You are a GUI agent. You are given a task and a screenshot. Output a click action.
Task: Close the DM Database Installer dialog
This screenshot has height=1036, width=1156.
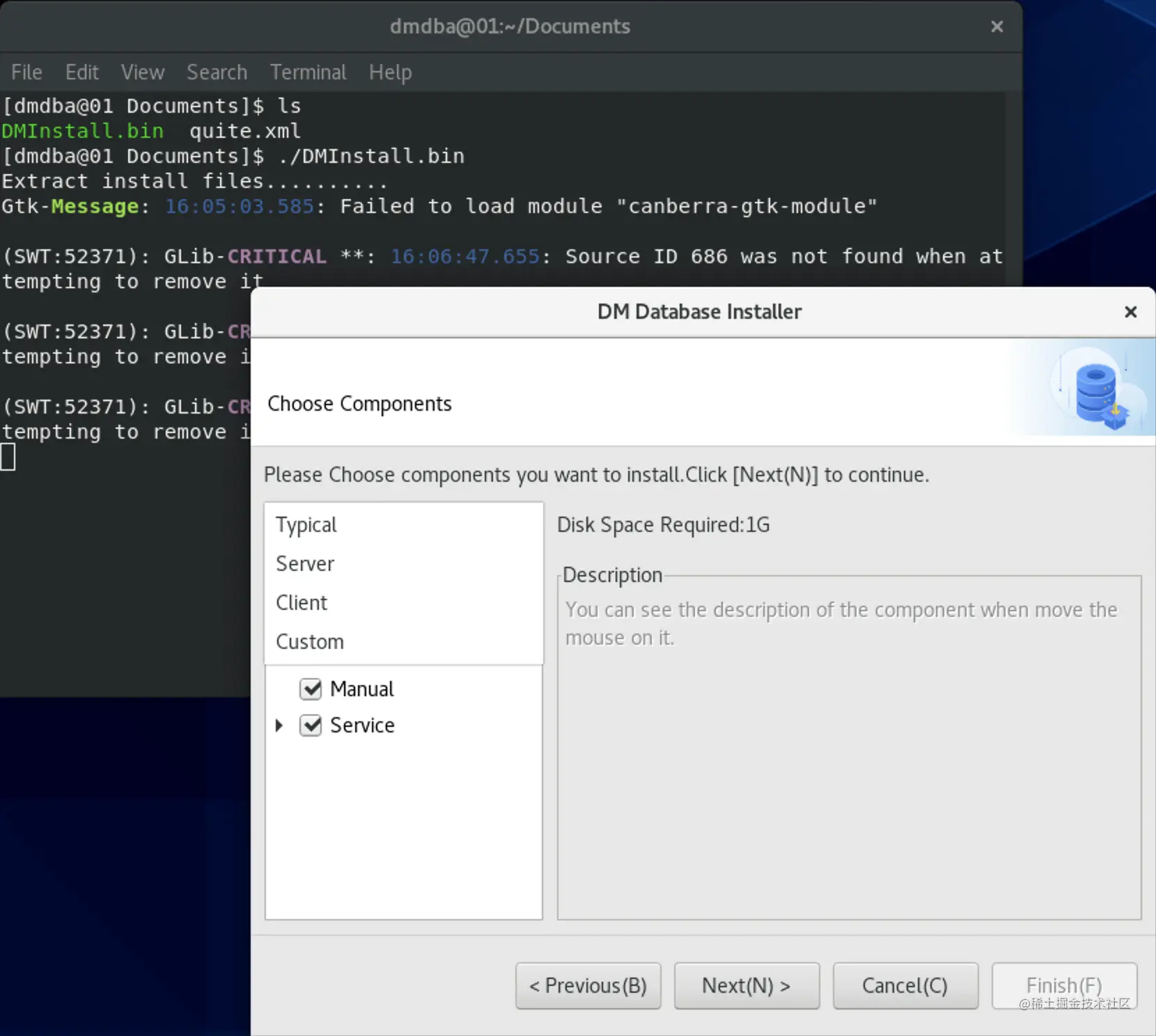pyautogui.click(x=1131, y=312)
